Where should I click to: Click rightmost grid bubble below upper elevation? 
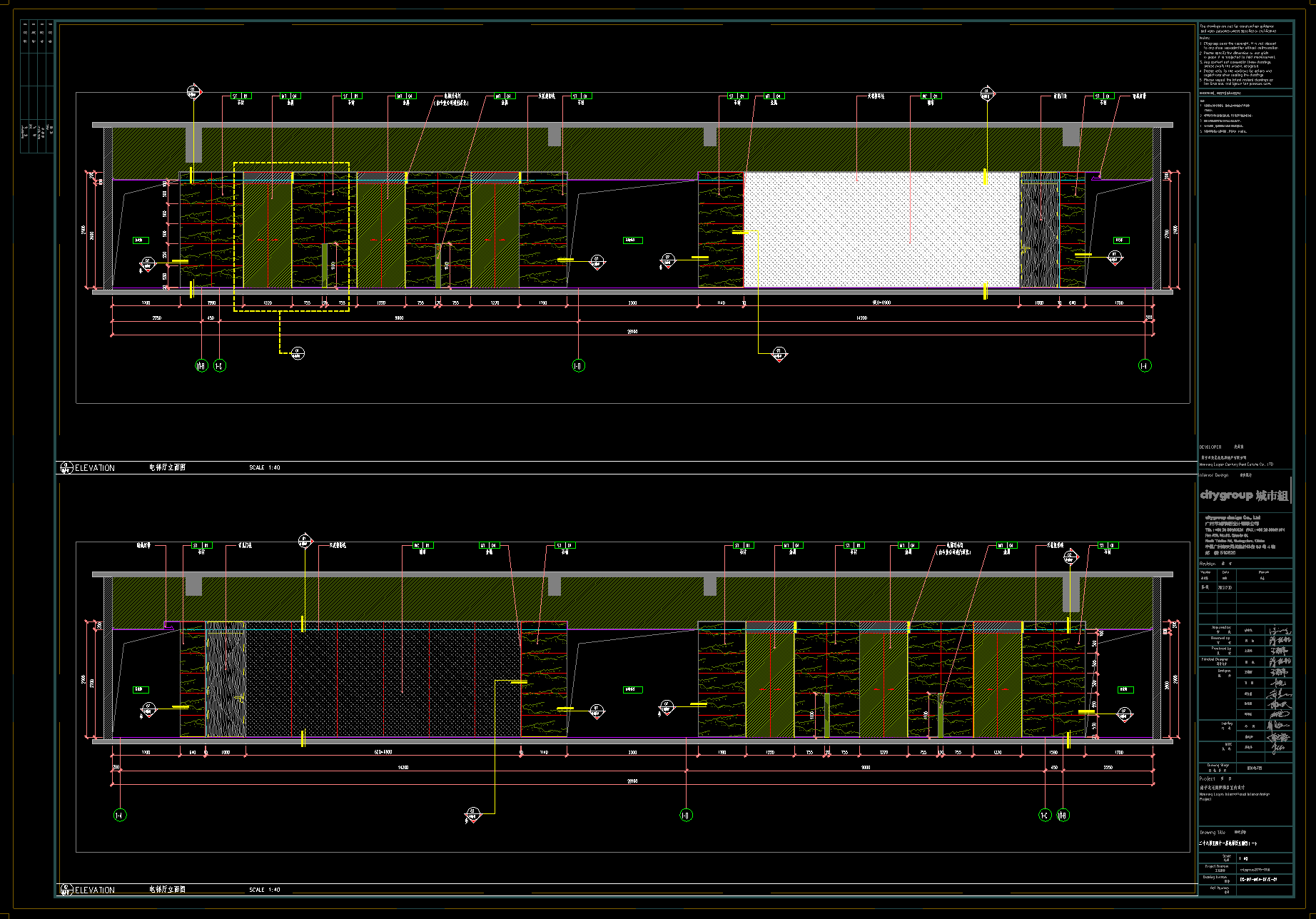coord(1144,366)
